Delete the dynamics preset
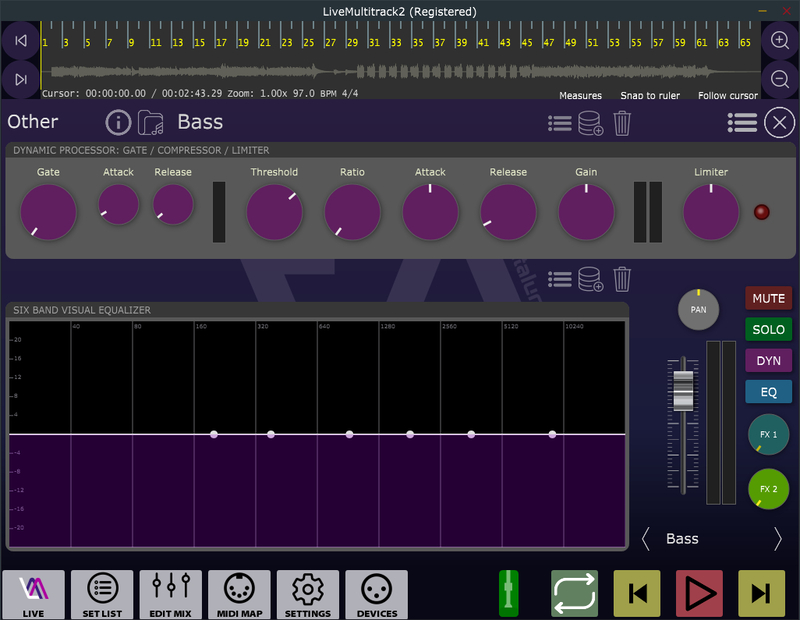The height and width of the screenshot is (620, 800). click(622, 123)
